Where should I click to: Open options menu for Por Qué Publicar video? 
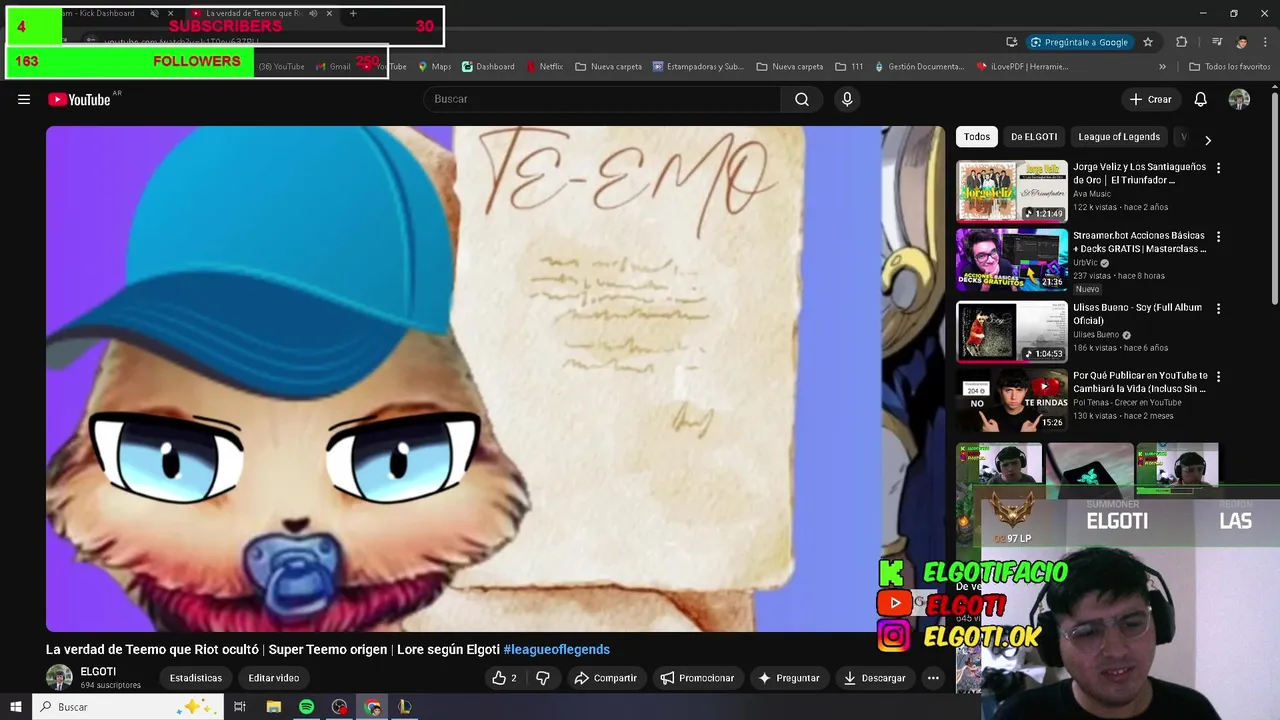point(1218,377)
